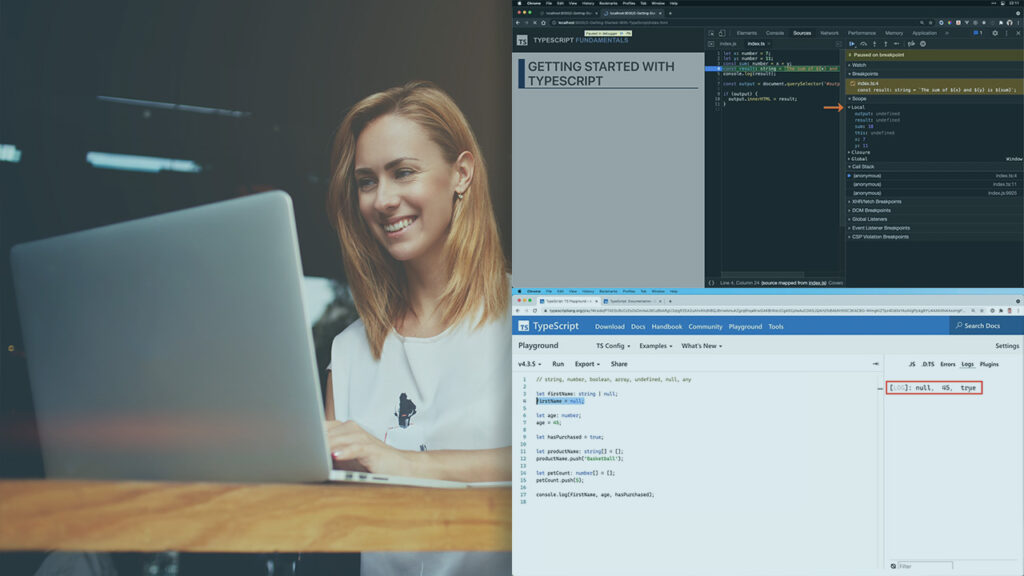
Task: Click the Run button in the Playground
Action: click(558, 364)
